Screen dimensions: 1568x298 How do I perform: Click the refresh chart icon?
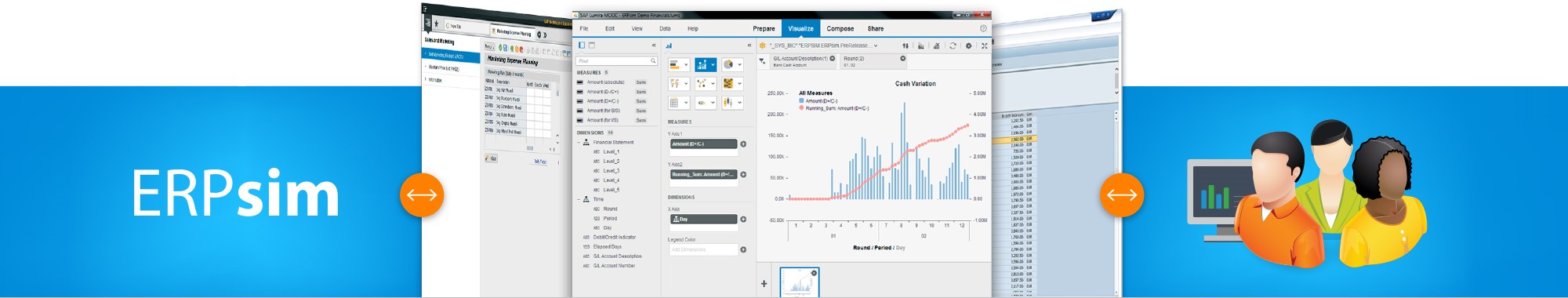(953, 45)
